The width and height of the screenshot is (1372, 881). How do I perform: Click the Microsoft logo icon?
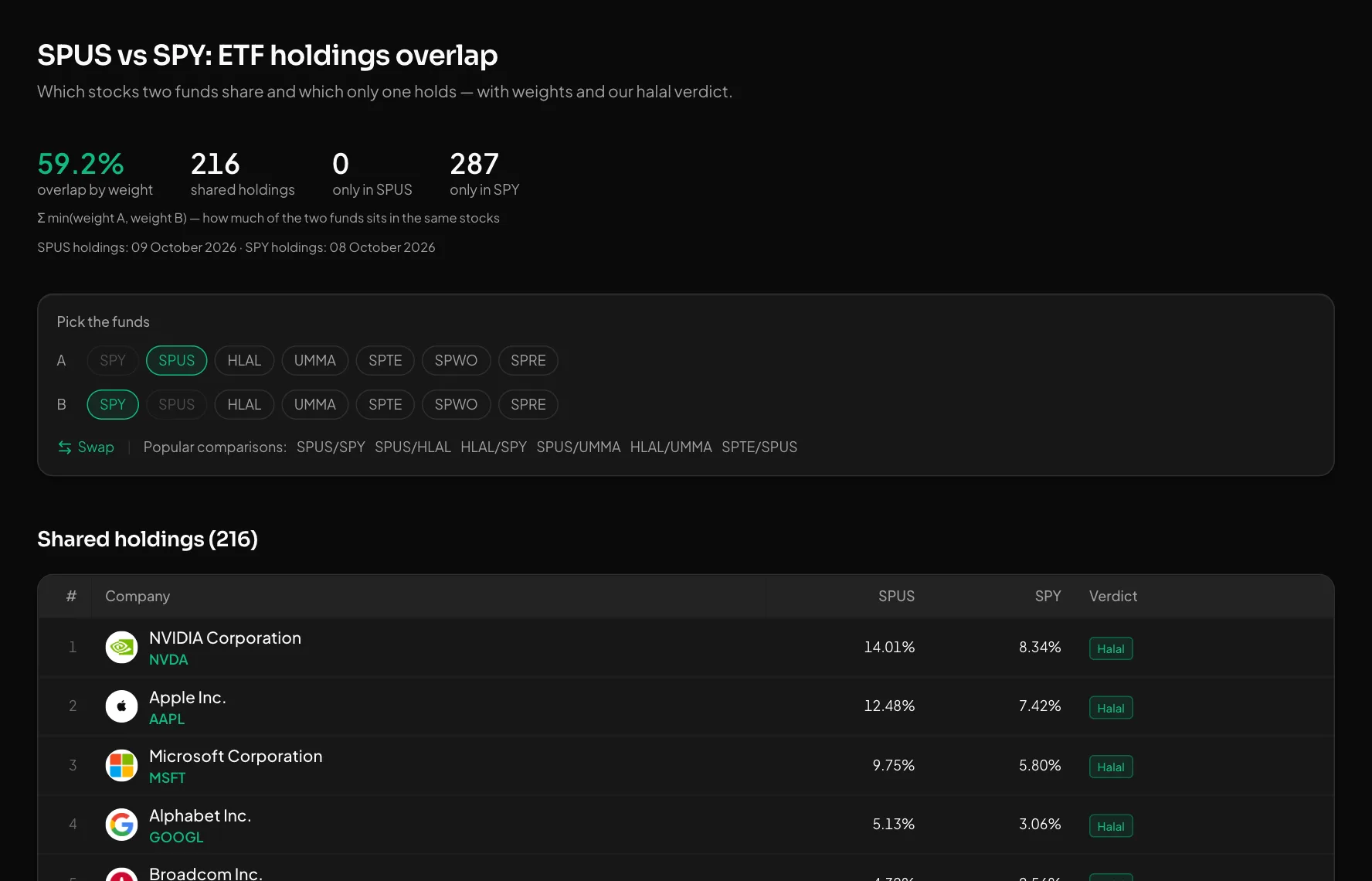tap(121, 766)
